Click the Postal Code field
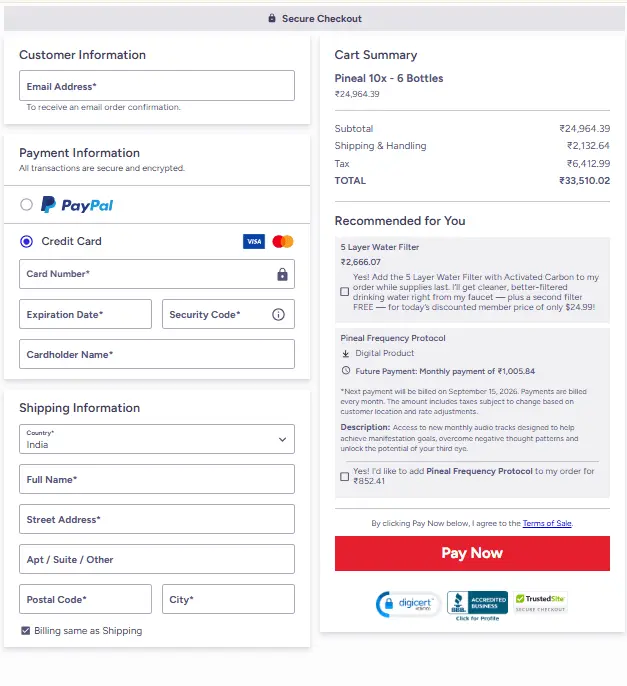 pos(85,599)
